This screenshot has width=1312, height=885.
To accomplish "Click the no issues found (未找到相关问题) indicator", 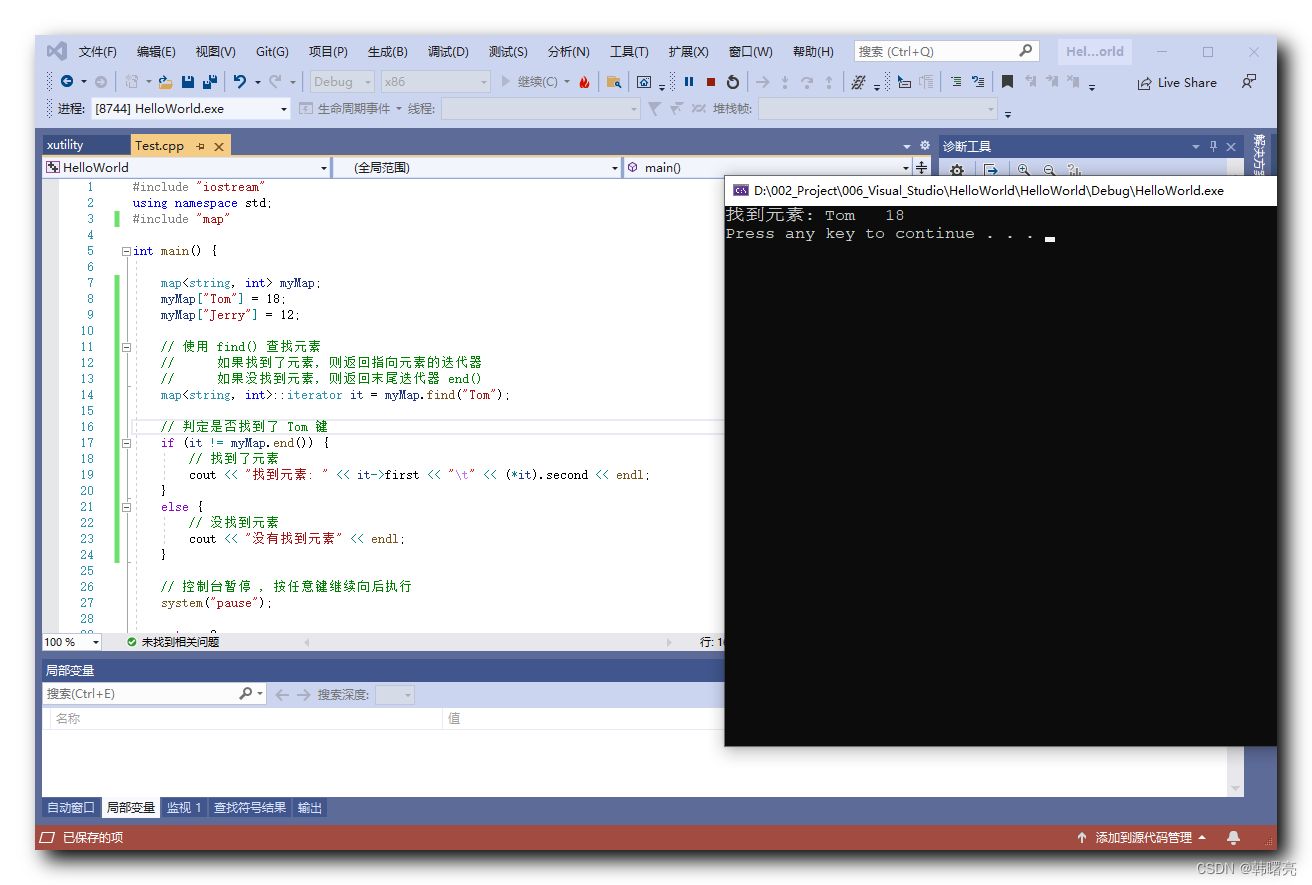I will tap(173, 642).
